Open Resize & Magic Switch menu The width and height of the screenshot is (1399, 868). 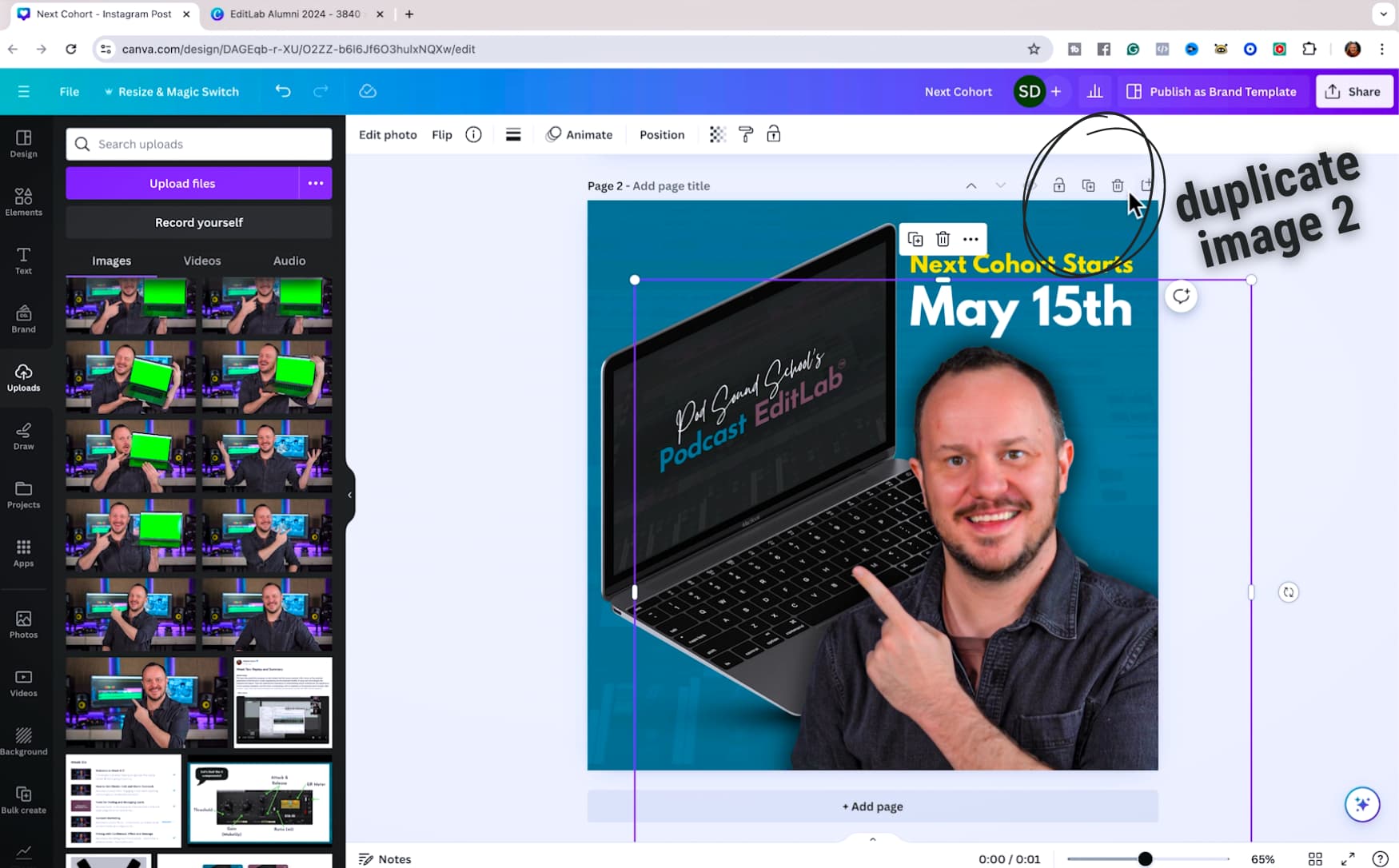172,91
